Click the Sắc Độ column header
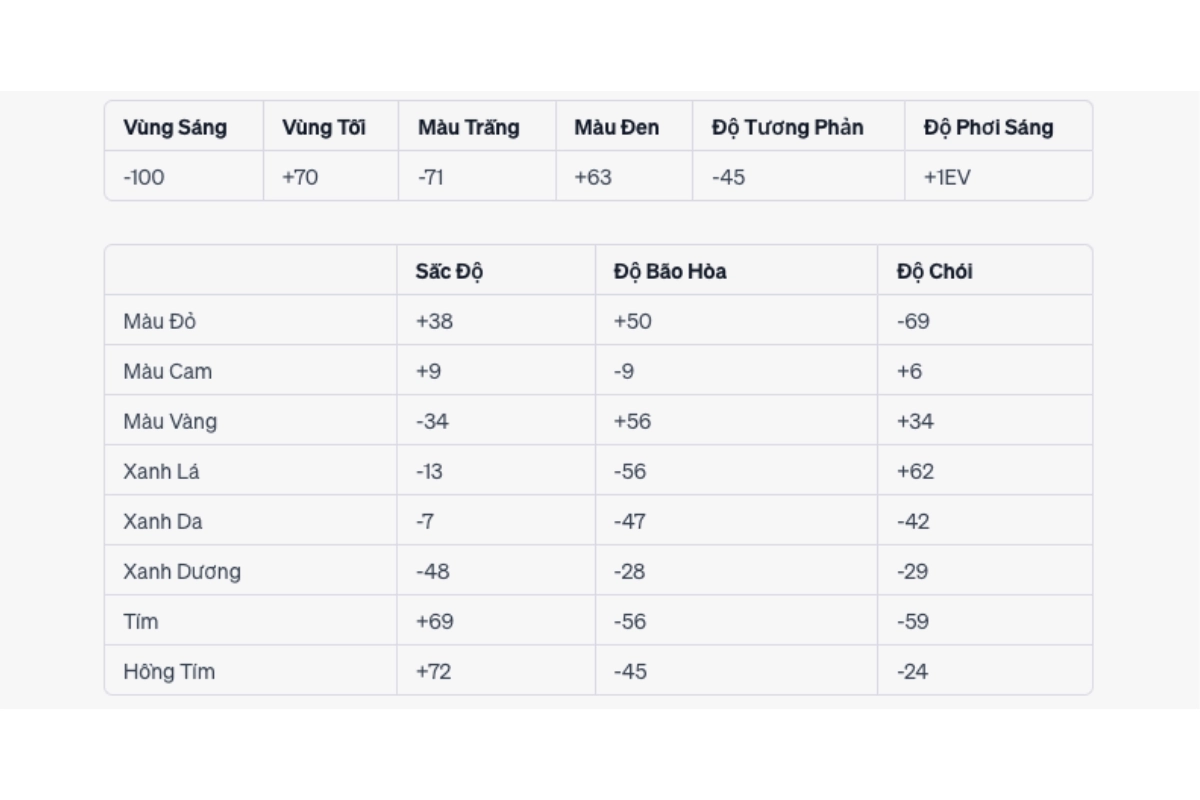 tap(450, 272)
